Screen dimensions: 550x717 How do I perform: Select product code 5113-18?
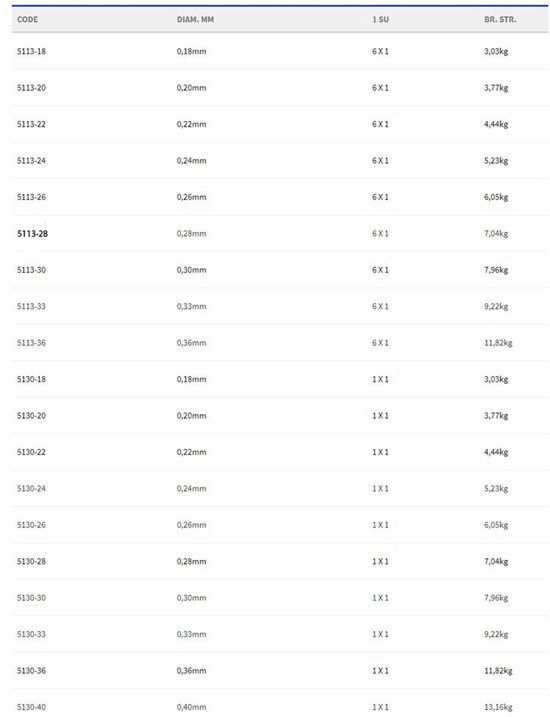pyautogui.click(x=32, y=51)
